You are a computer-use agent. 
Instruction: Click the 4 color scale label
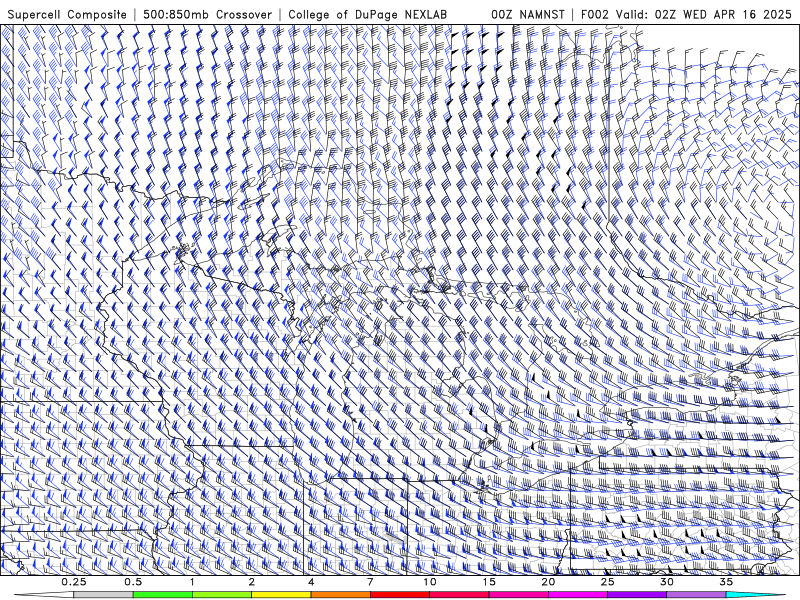[x=311, y=582]
